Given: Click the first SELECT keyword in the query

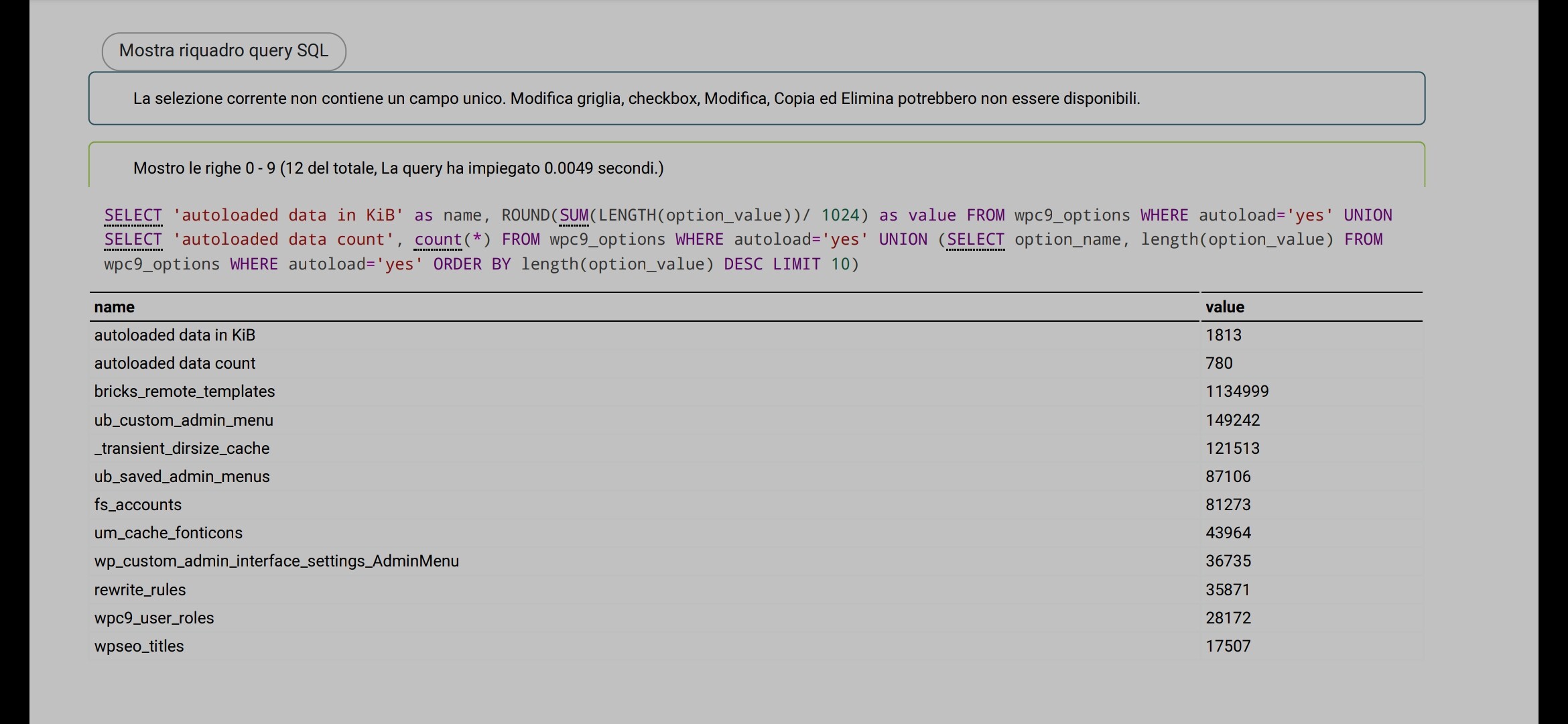Looking at the screenshot, I should (x=133, y=215).
